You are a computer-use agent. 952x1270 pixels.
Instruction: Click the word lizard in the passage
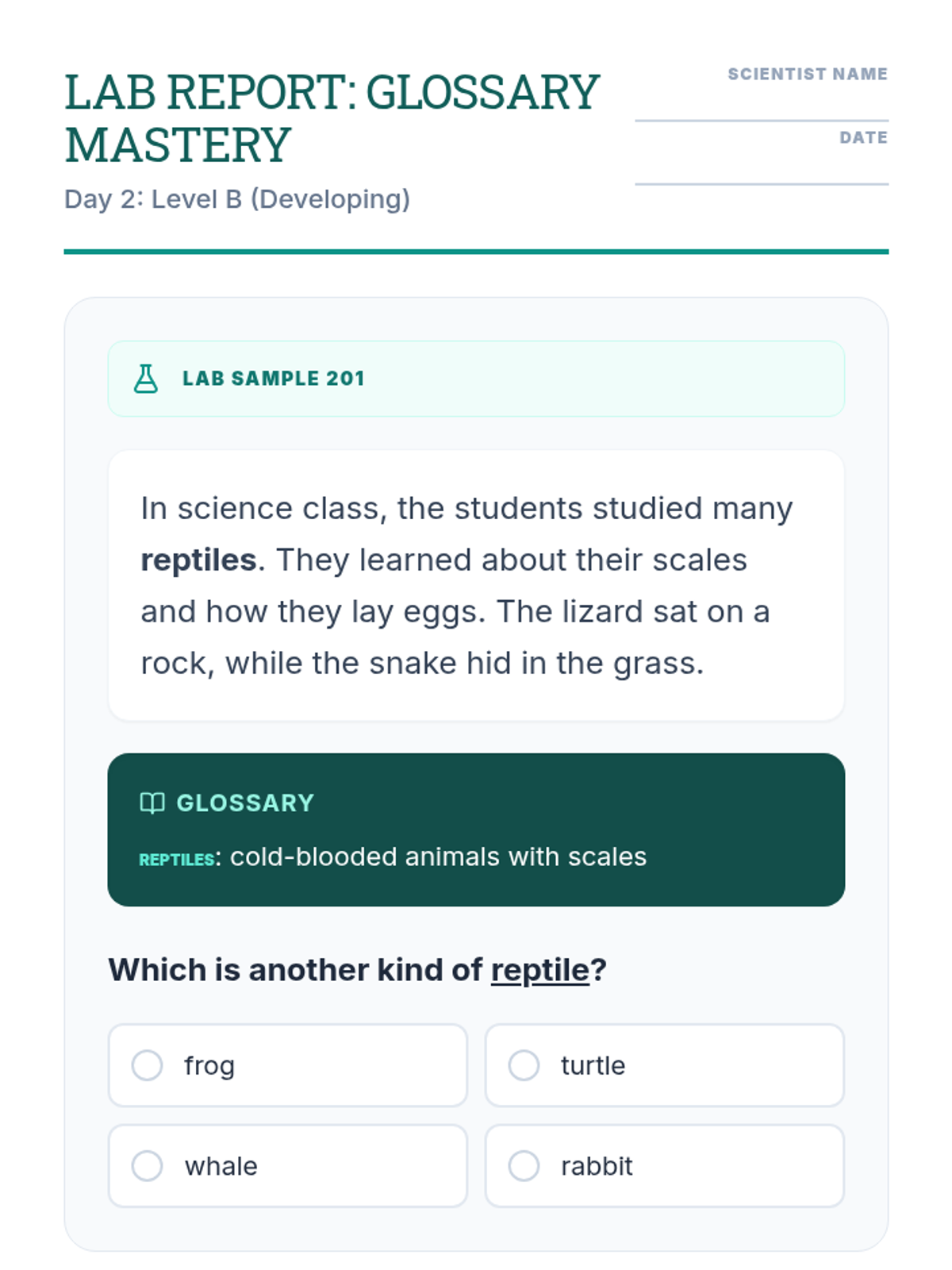point(602,612)
